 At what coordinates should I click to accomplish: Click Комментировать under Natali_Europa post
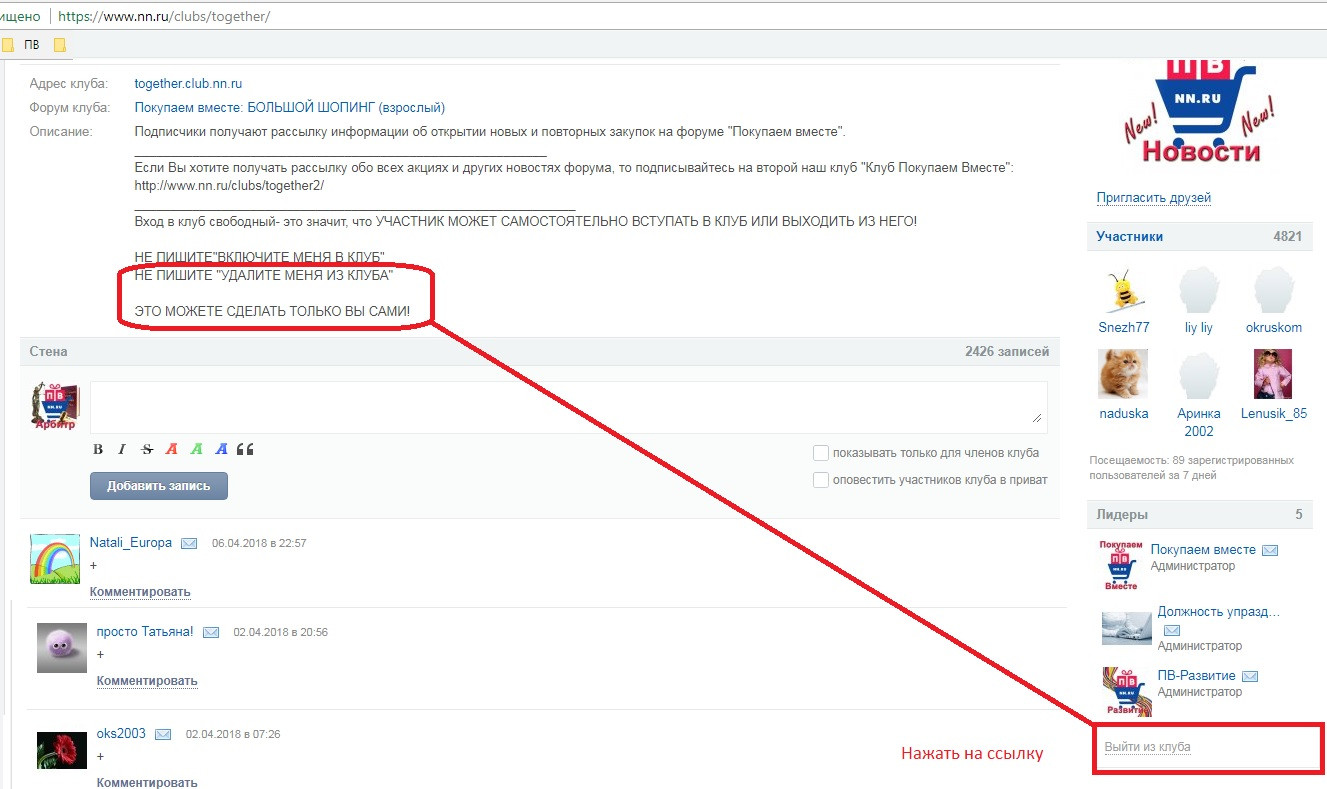tap(140, 592)
